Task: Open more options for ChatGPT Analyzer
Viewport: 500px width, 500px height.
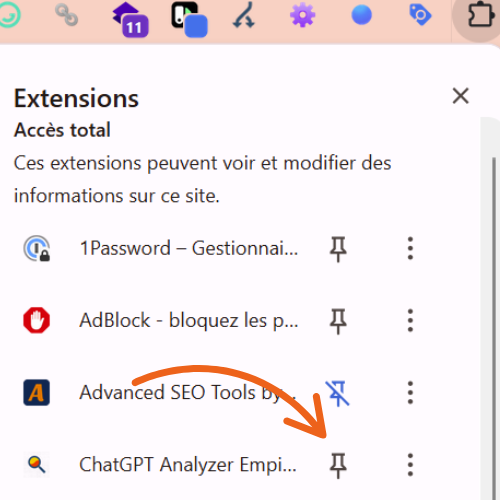Action: click(x=410, y=465)
